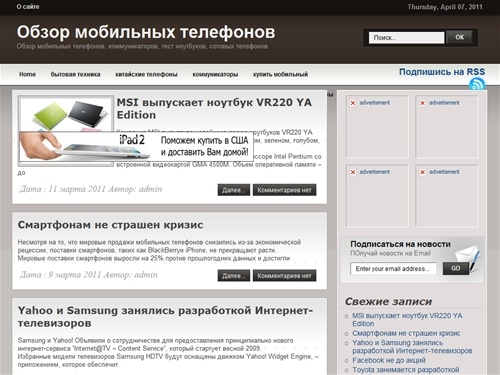
Task: Click the date 'Thursday, April 07, 2011'
Action: click(x=445, y=7)
